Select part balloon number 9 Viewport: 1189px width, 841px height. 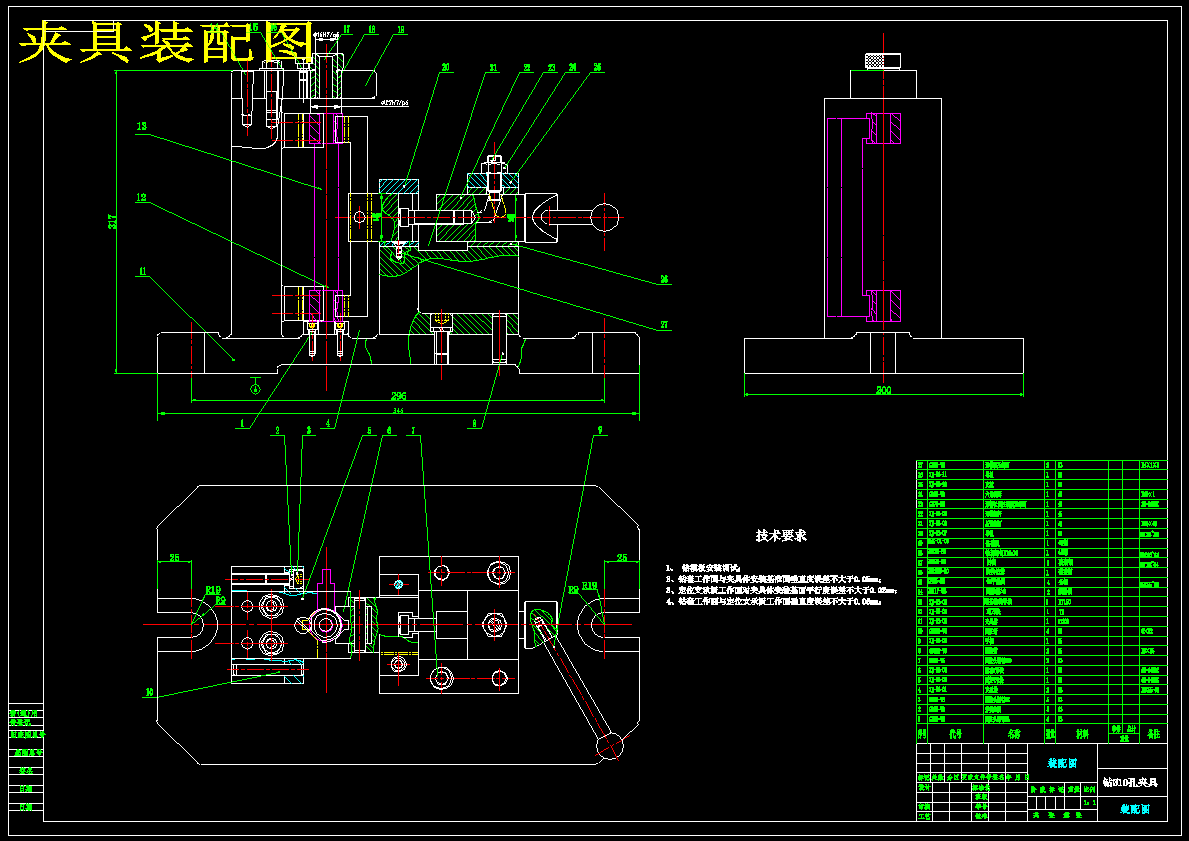(x=600, y=431)
